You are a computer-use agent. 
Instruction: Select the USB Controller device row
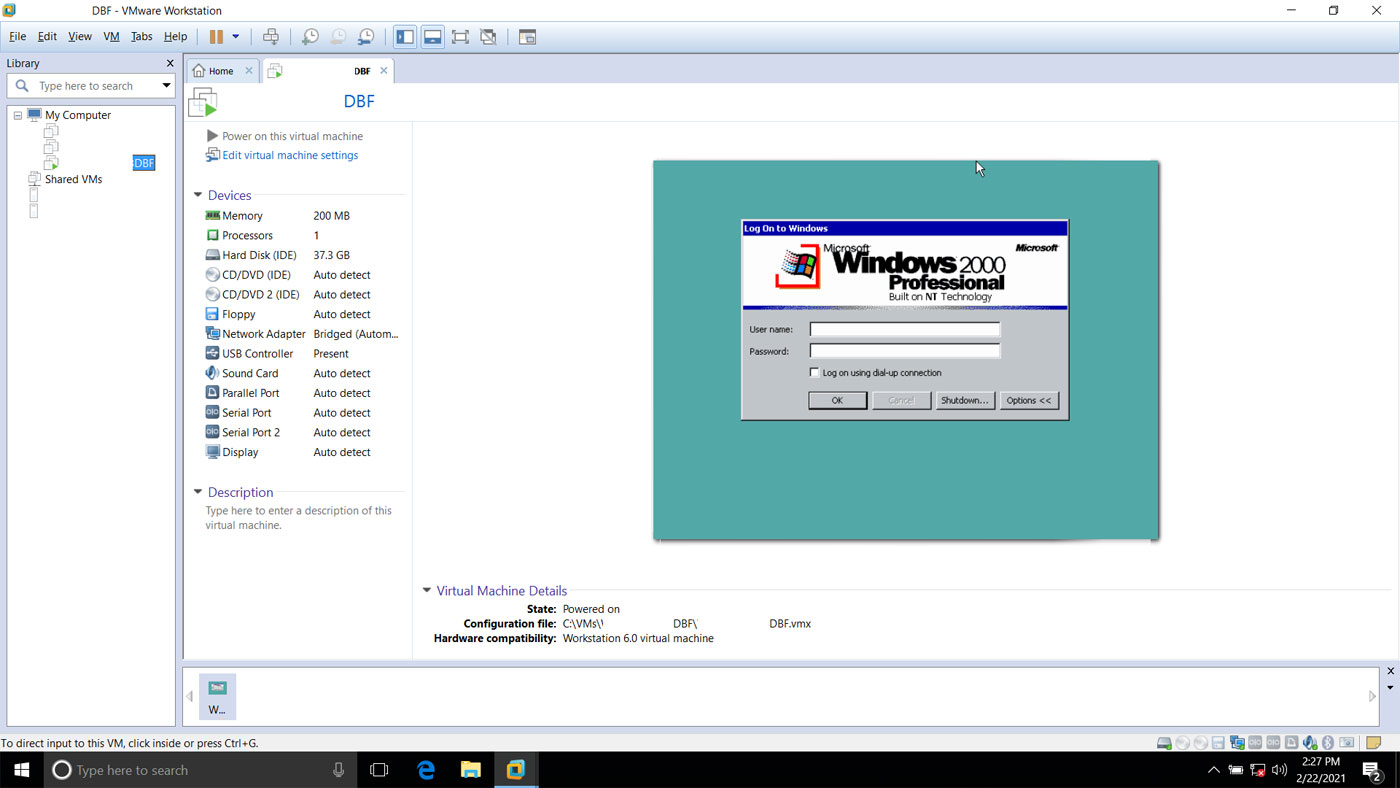[x=302, y=354]
